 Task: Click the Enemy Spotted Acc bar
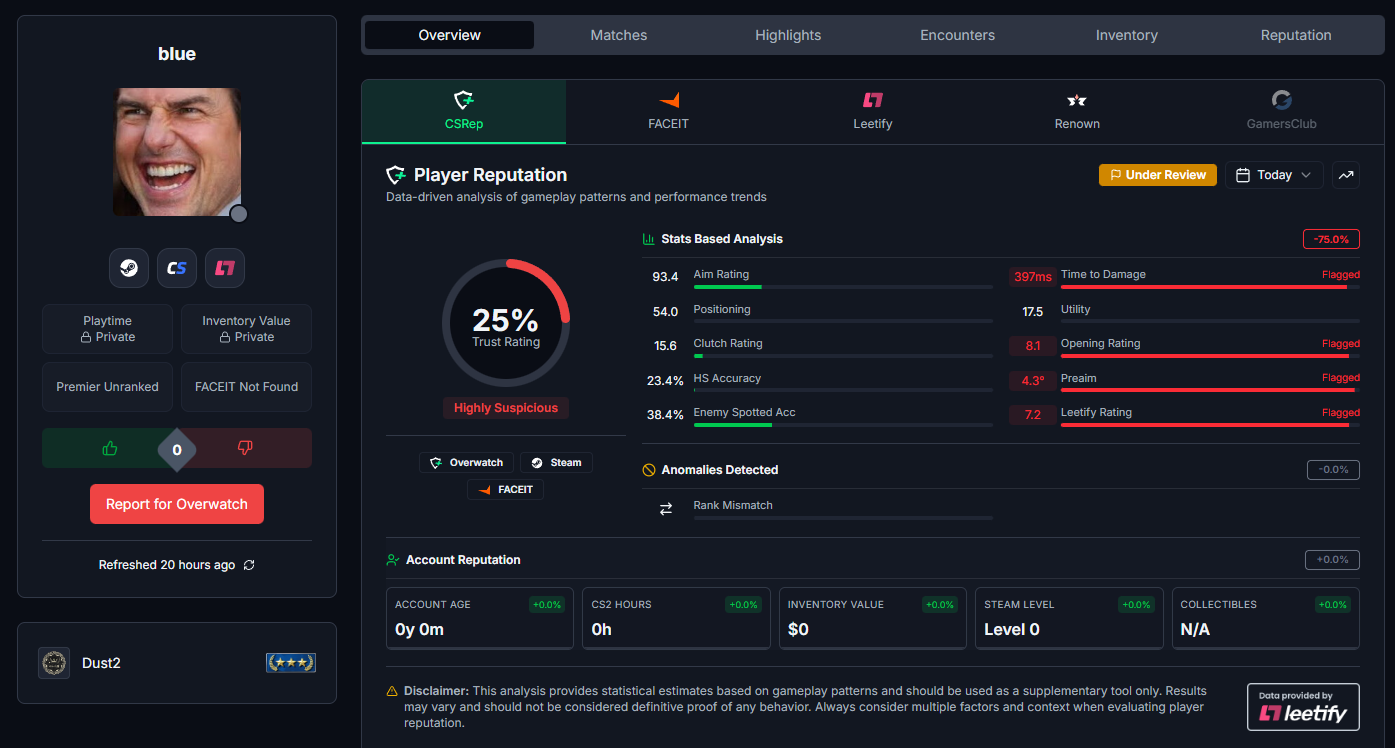(843, 425)
